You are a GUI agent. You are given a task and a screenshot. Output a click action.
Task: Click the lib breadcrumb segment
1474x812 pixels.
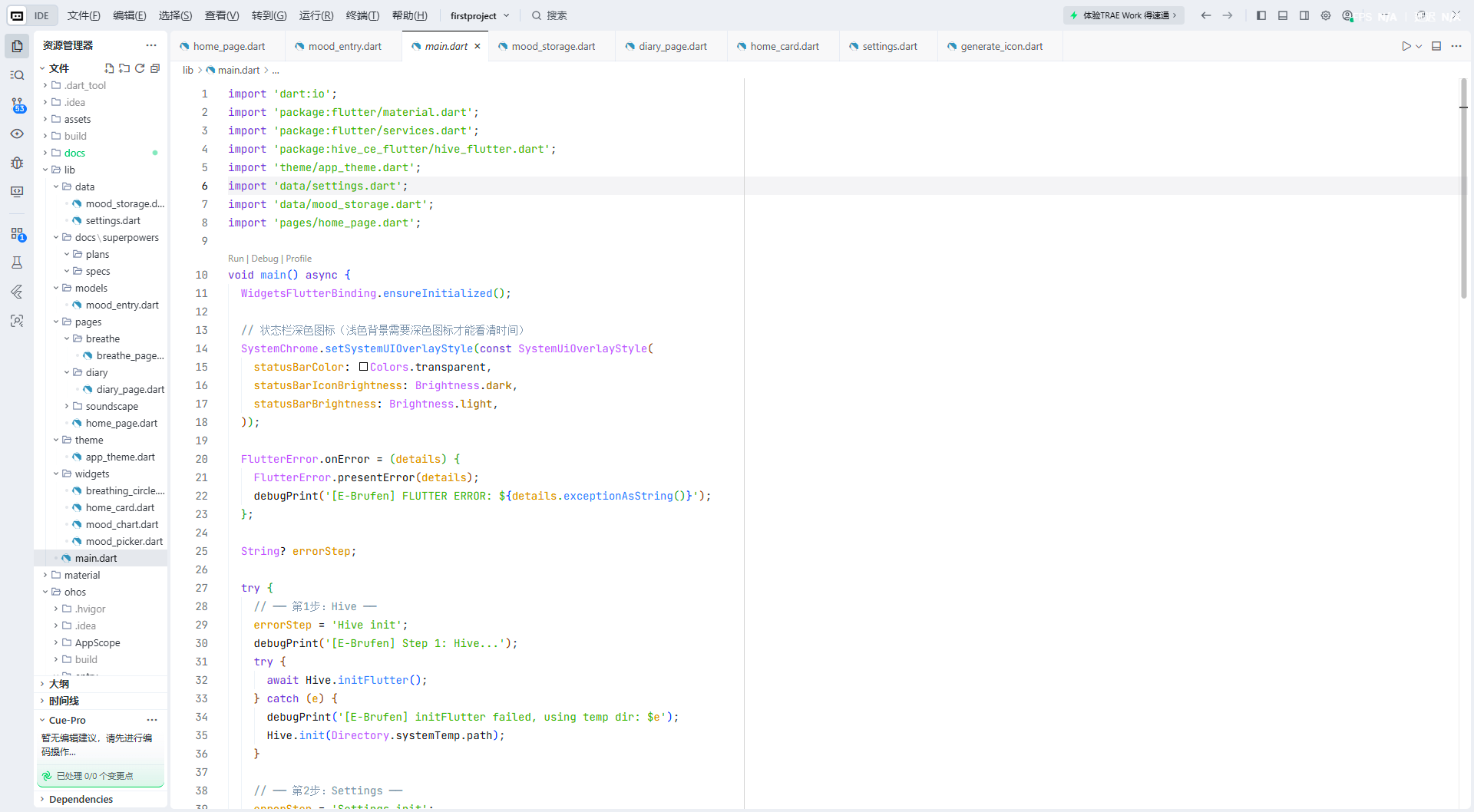188,70
